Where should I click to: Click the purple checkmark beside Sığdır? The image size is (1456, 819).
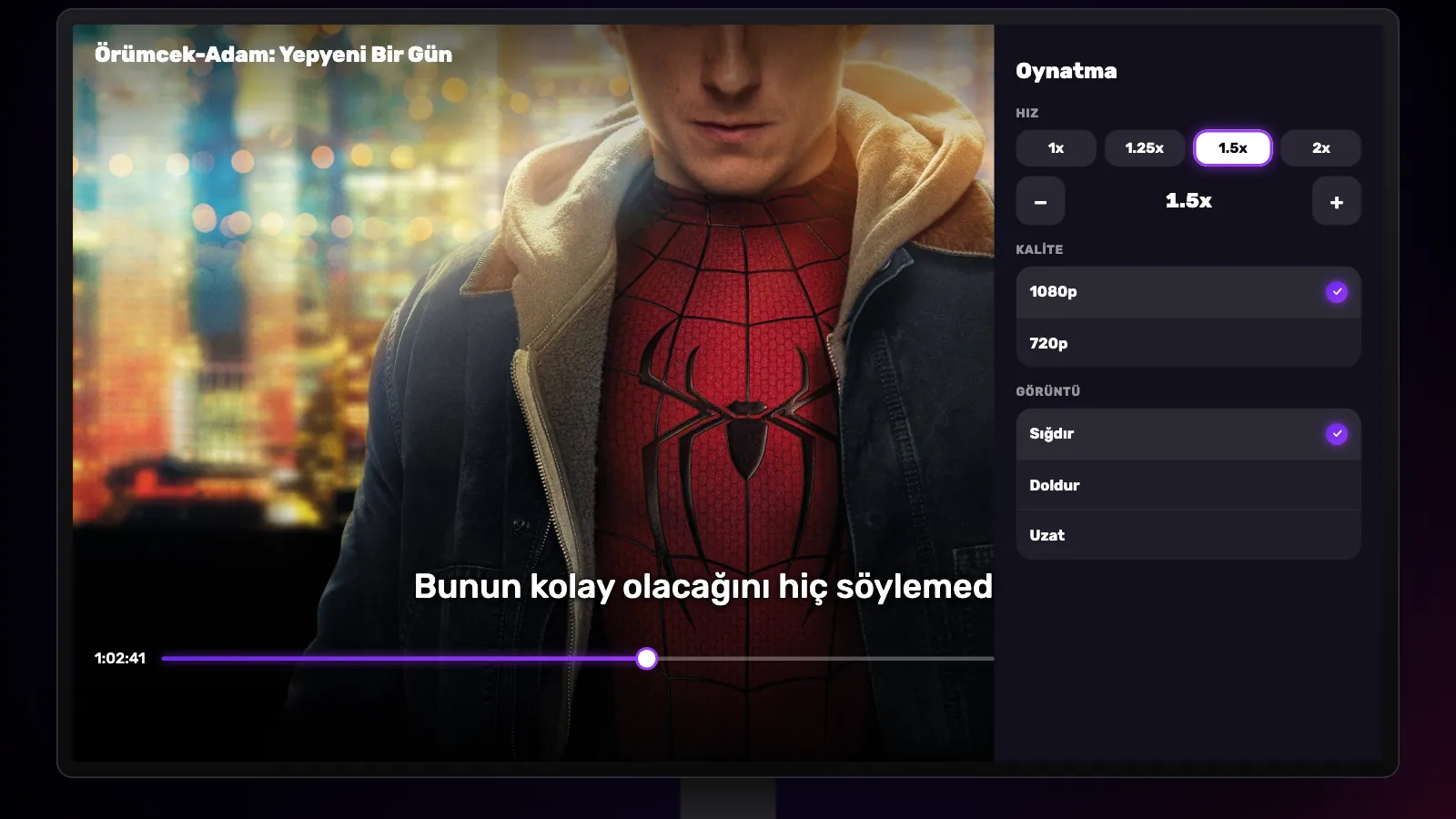point(1336,434)
